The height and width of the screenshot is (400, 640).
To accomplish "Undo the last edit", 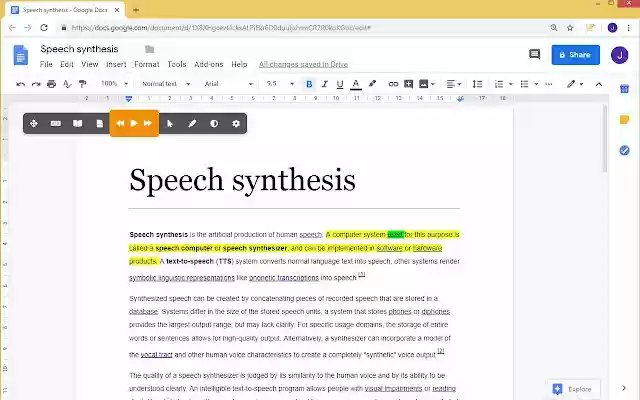I will pos(20,84).
